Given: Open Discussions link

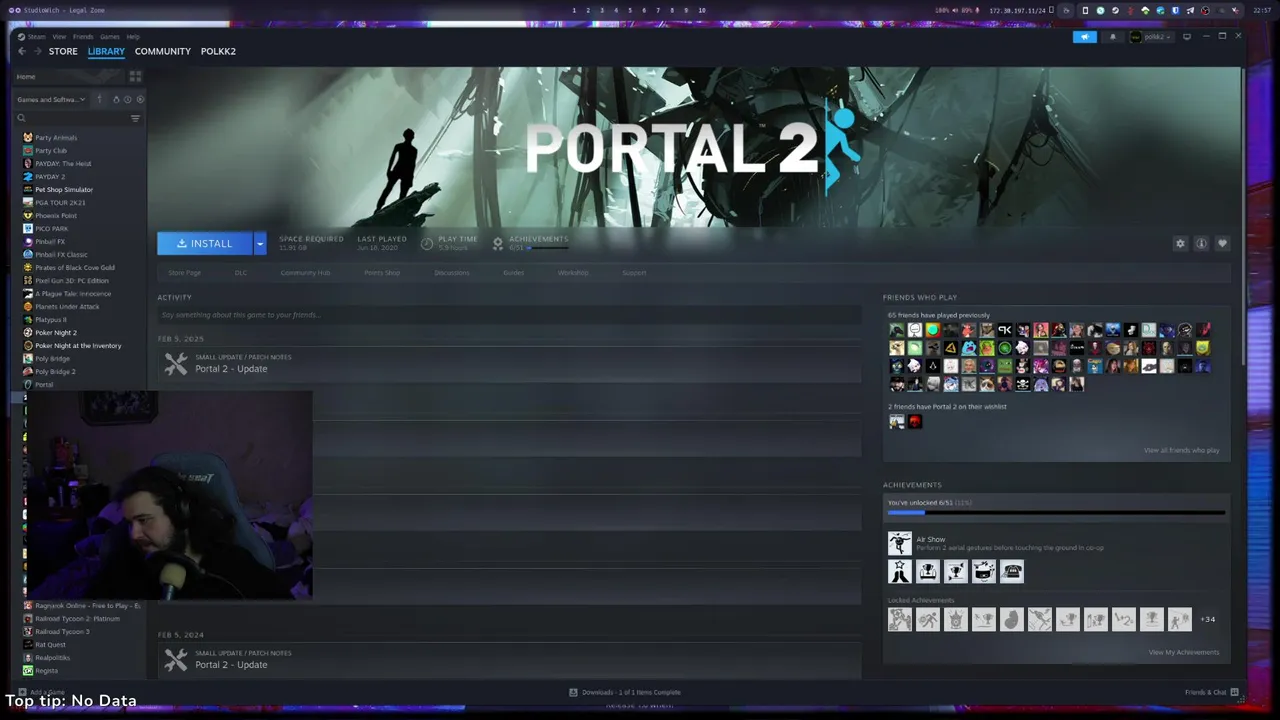Looking at the screenshot, I should (452, 273).
